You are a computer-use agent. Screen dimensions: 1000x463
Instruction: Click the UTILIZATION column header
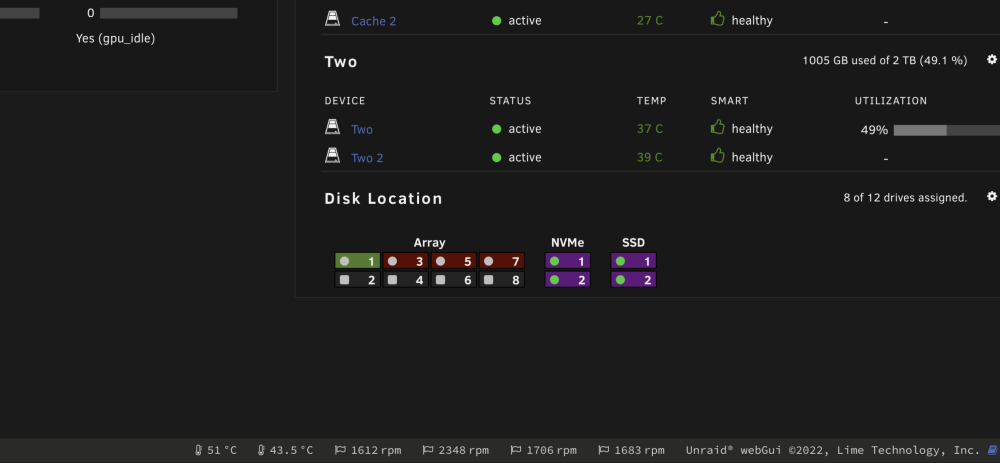click(891, 101)
